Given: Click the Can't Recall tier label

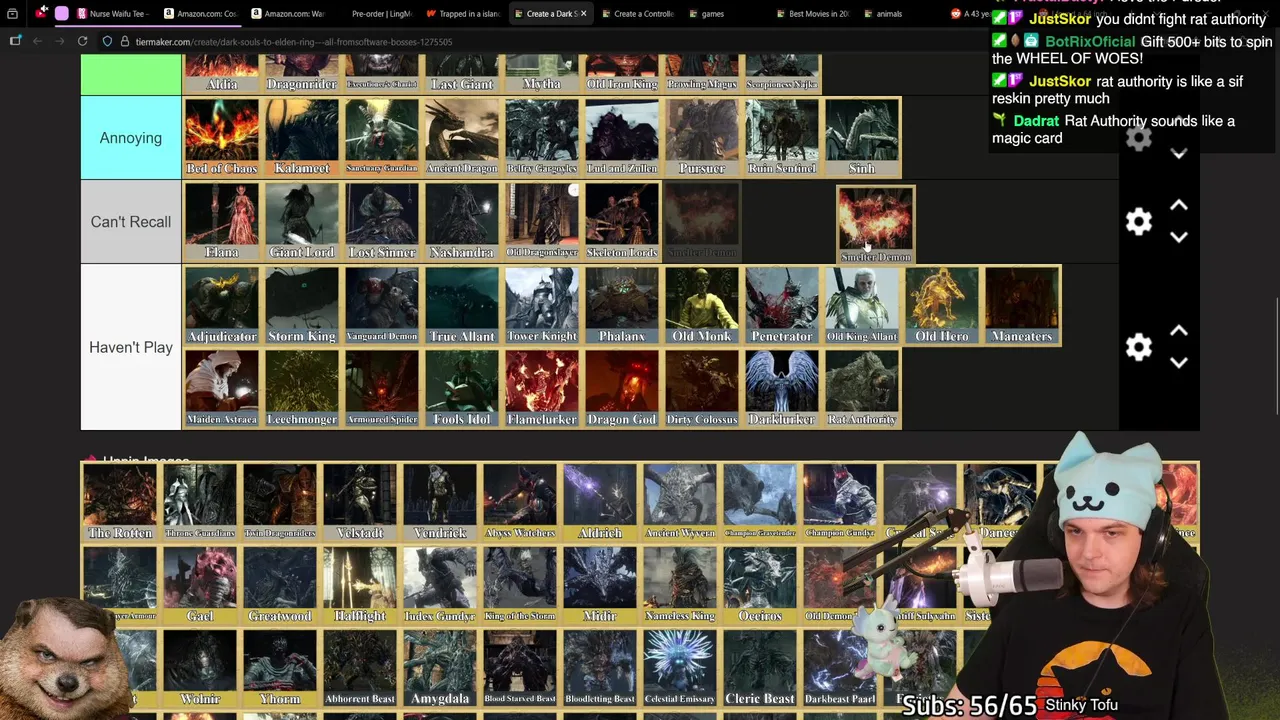Looking at the screenshot, I should click(131, 222).
